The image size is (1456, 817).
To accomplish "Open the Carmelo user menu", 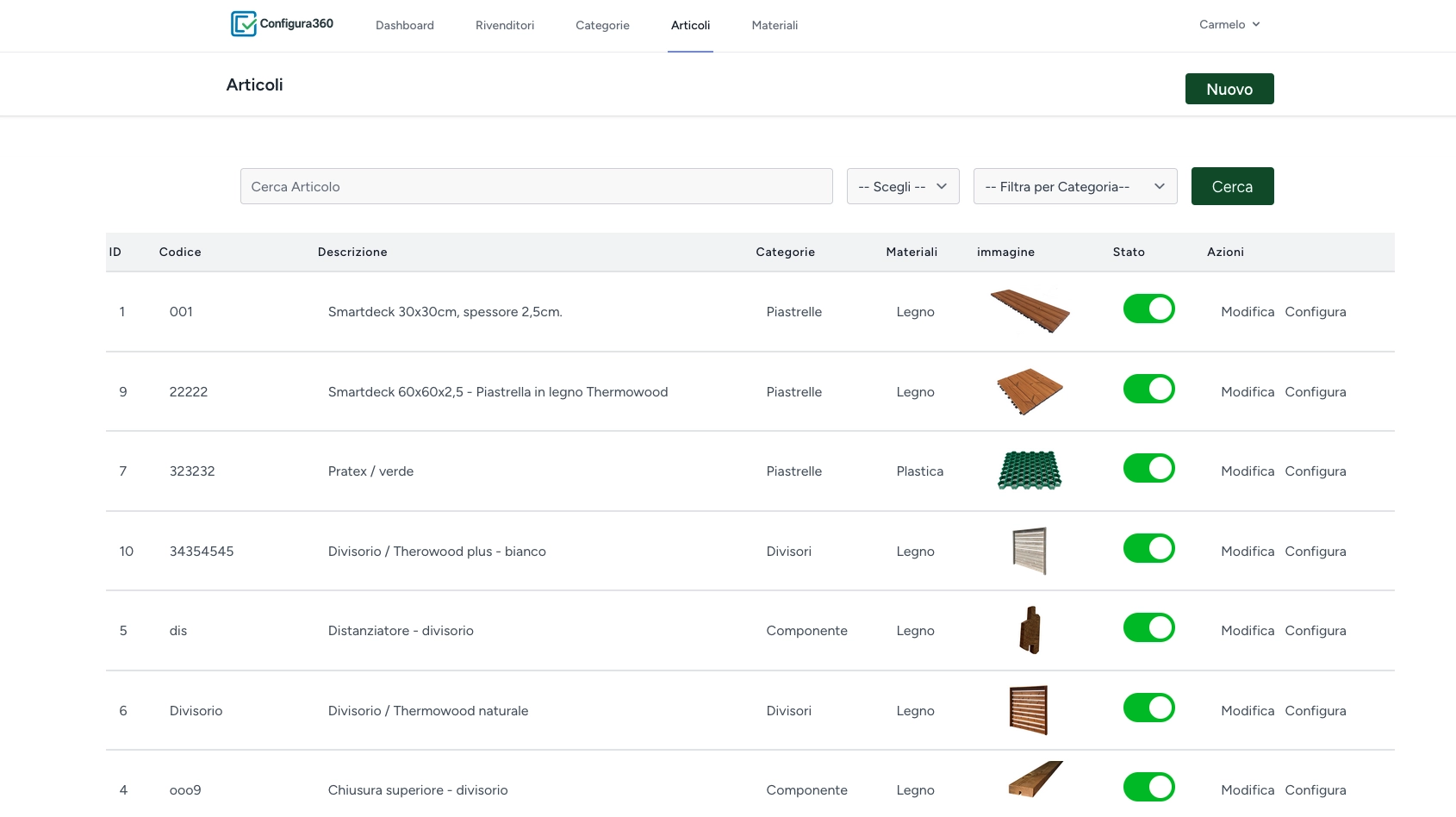I will 1229,24.
